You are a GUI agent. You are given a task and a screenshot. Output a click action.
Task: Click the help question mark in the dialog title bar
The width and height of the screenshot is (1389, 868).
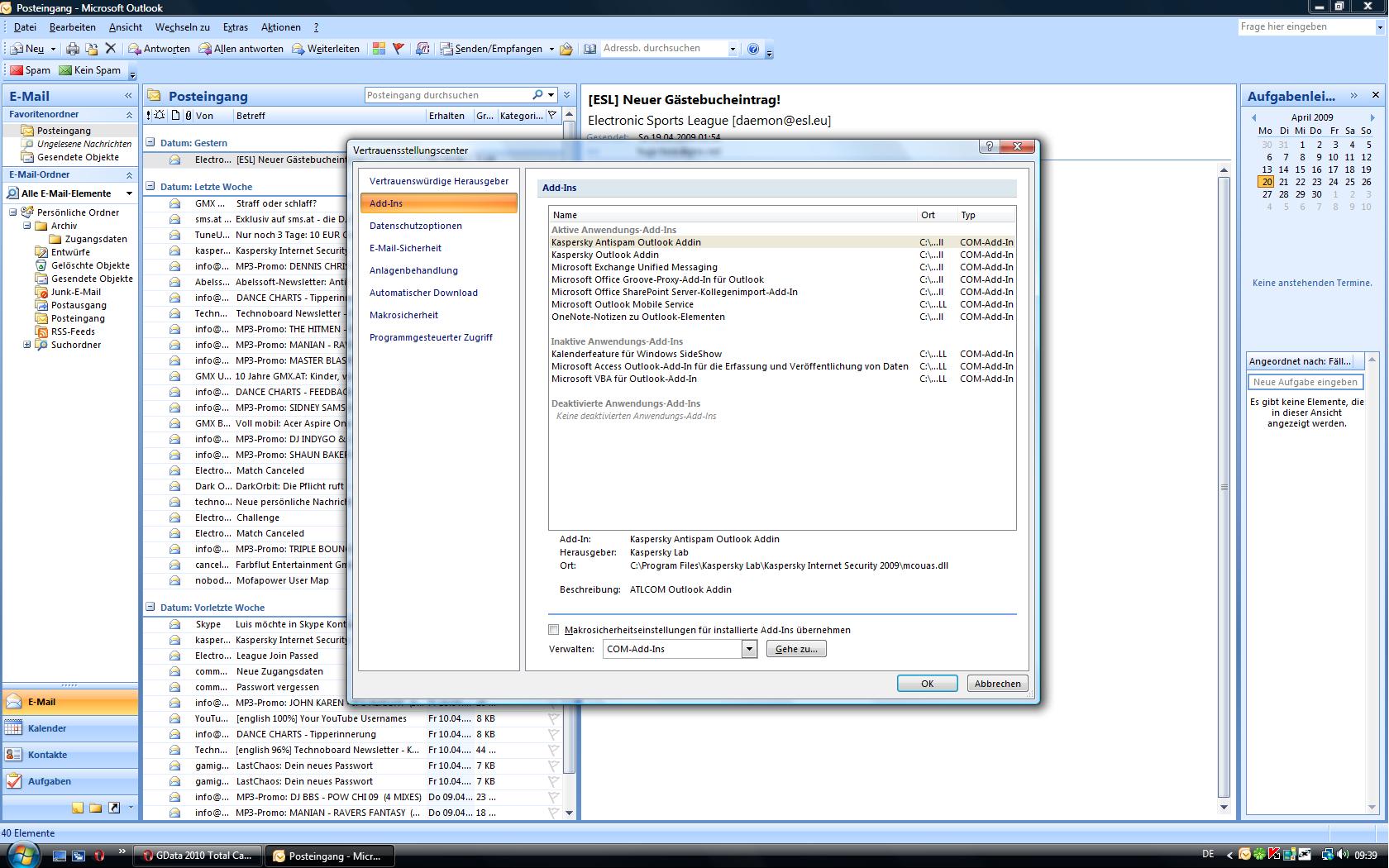pos(988,146)
